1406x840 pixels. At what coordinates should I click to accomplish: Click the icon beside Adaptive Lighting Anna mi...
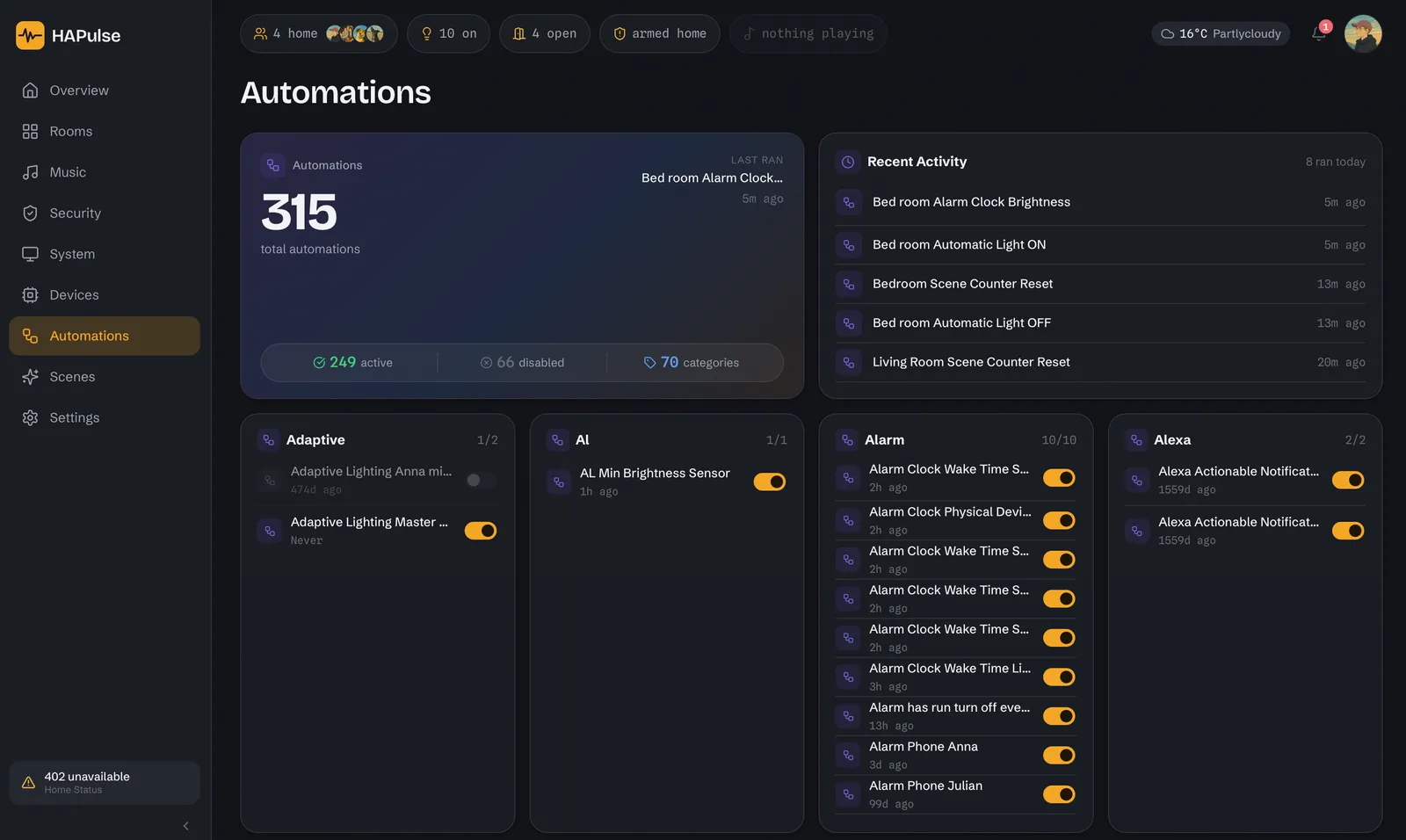pos(270,480)
